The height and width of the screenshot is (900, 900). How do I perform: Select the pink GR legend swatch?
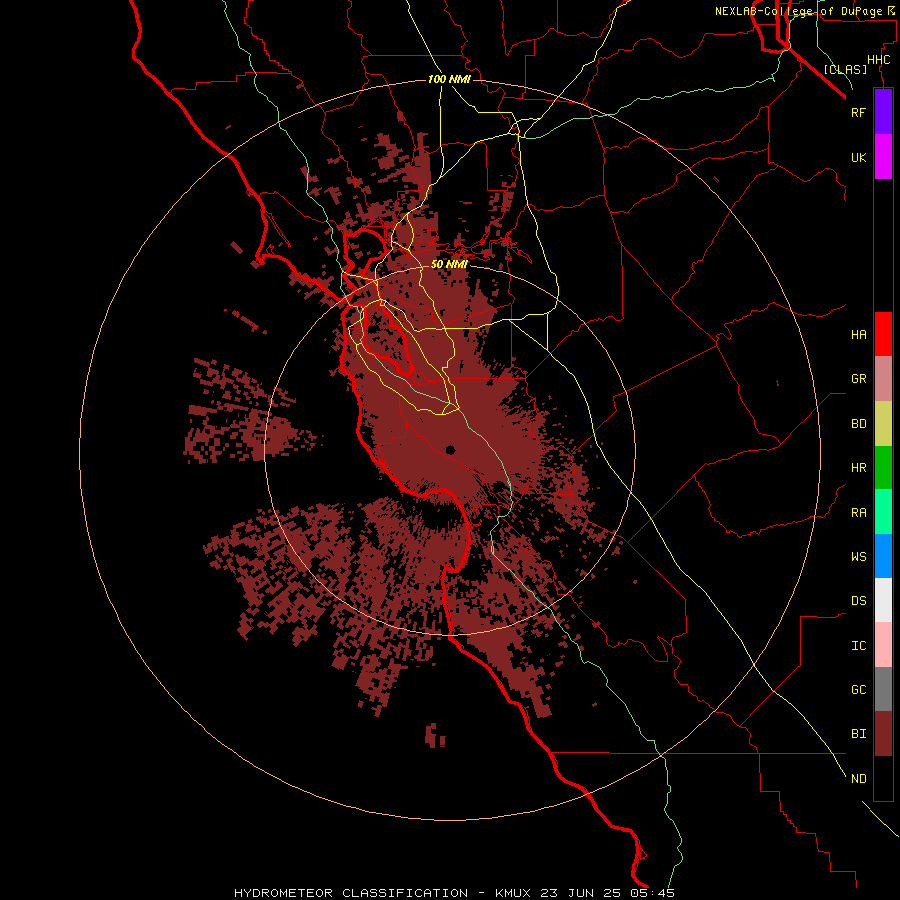[x=883, y=379]
